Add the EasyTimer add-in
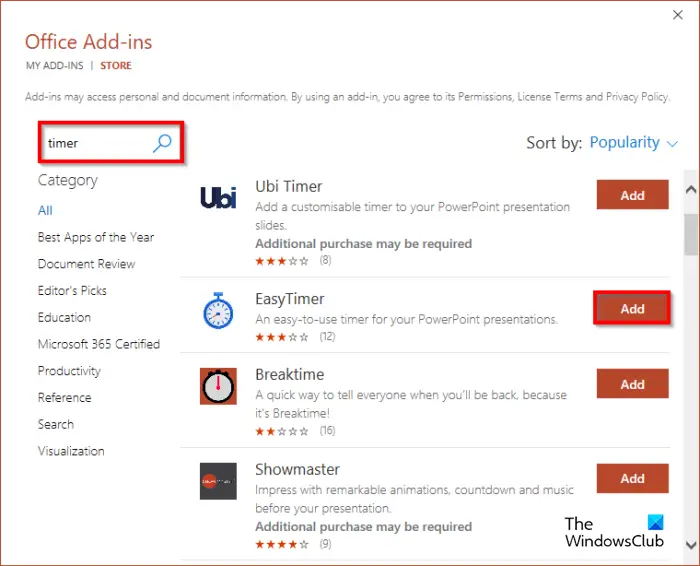Screen dimensions: 700x566 point(633,308)
